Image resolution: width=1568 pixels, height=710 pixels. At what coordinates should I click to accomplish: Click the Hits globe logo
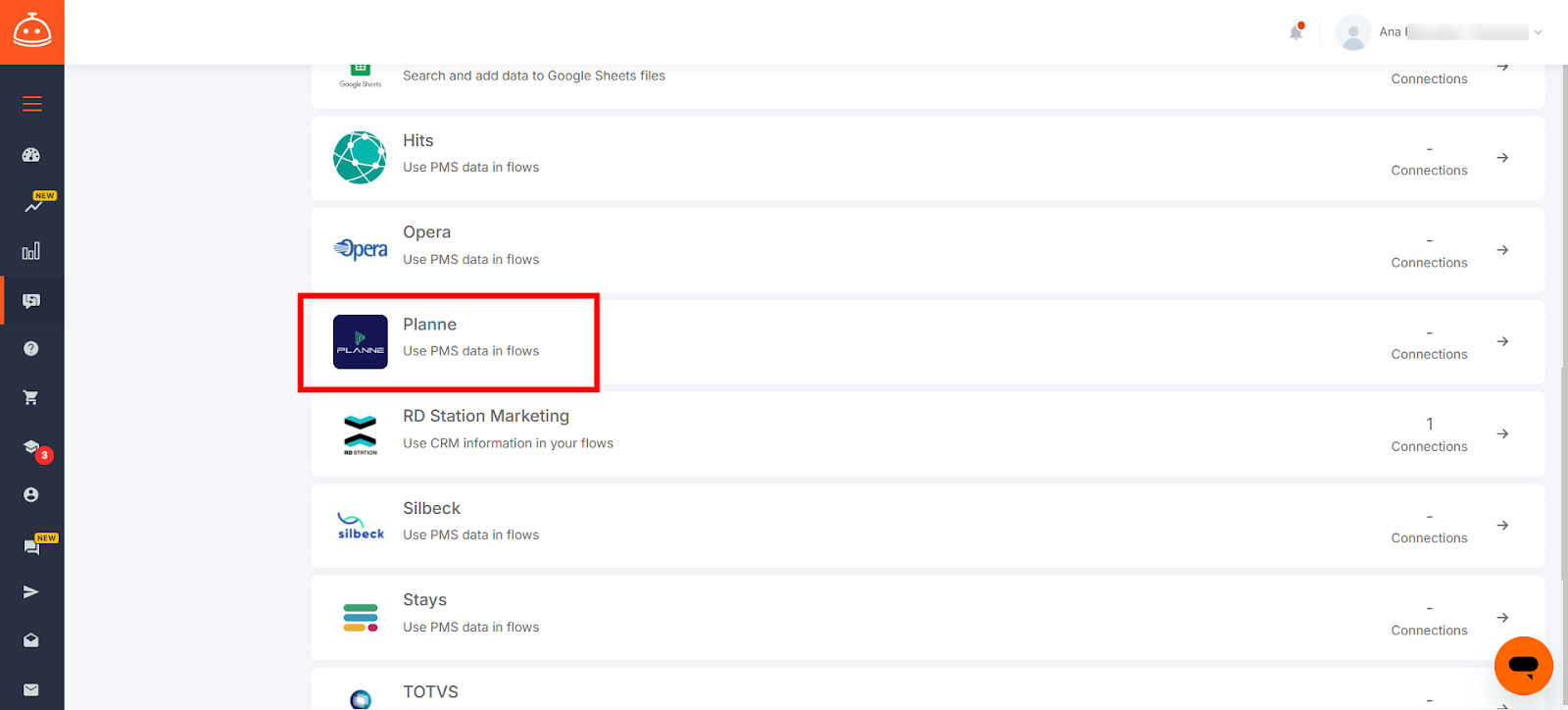pyautogui.click(x=360, y=158)
